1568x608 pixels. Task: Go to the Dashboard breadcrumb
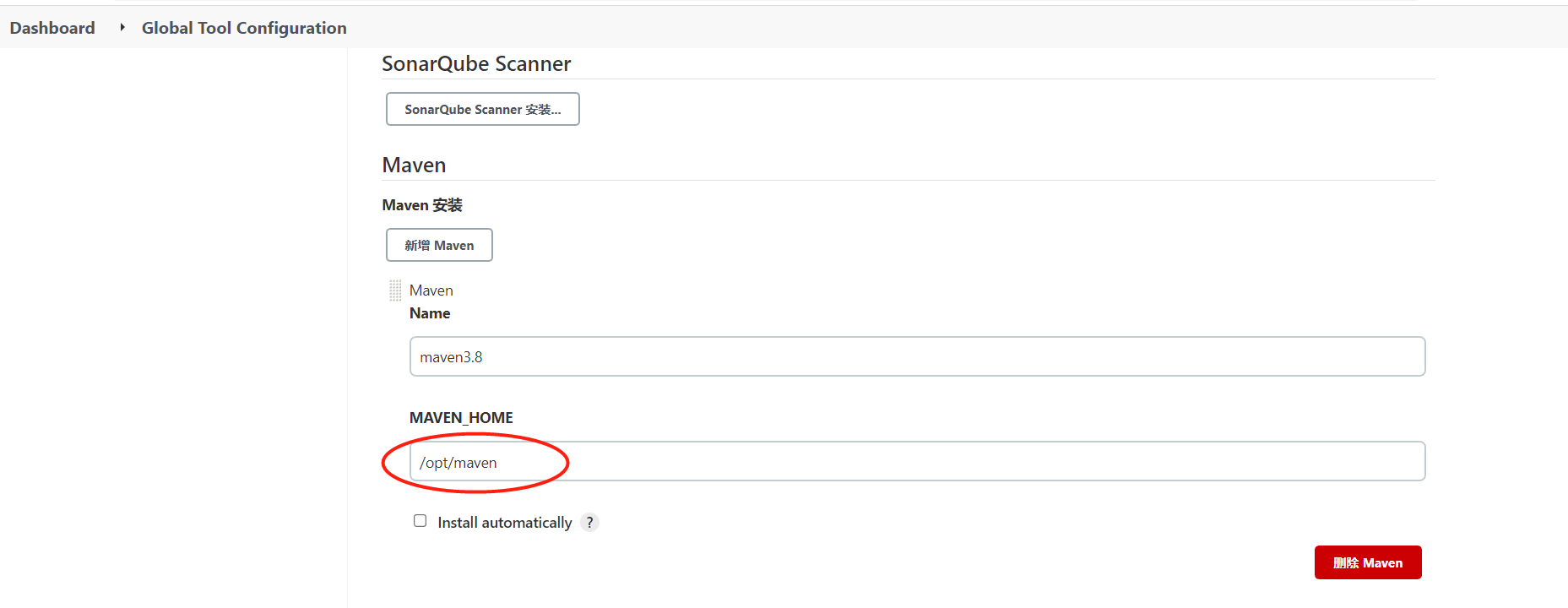[x=52, y=28]
